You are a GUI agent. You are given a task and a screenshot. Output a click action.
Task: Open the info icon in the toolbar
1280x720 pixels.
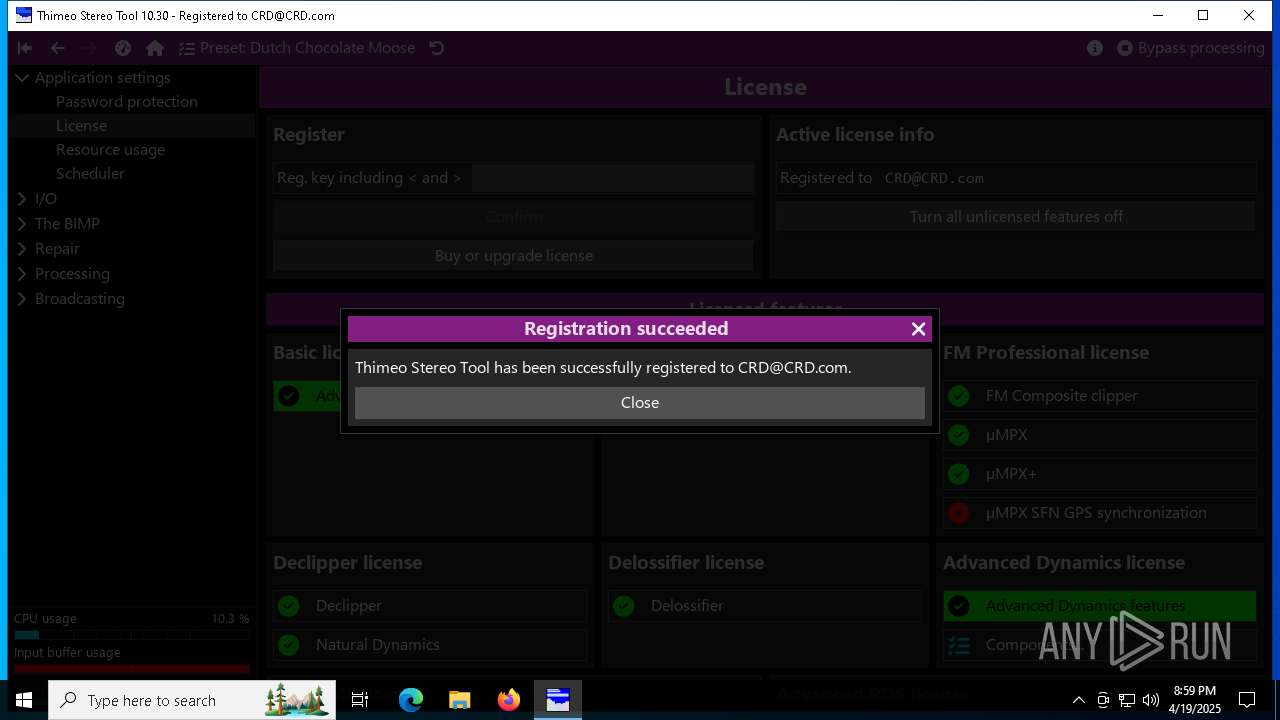click(x=1095, y=48)
